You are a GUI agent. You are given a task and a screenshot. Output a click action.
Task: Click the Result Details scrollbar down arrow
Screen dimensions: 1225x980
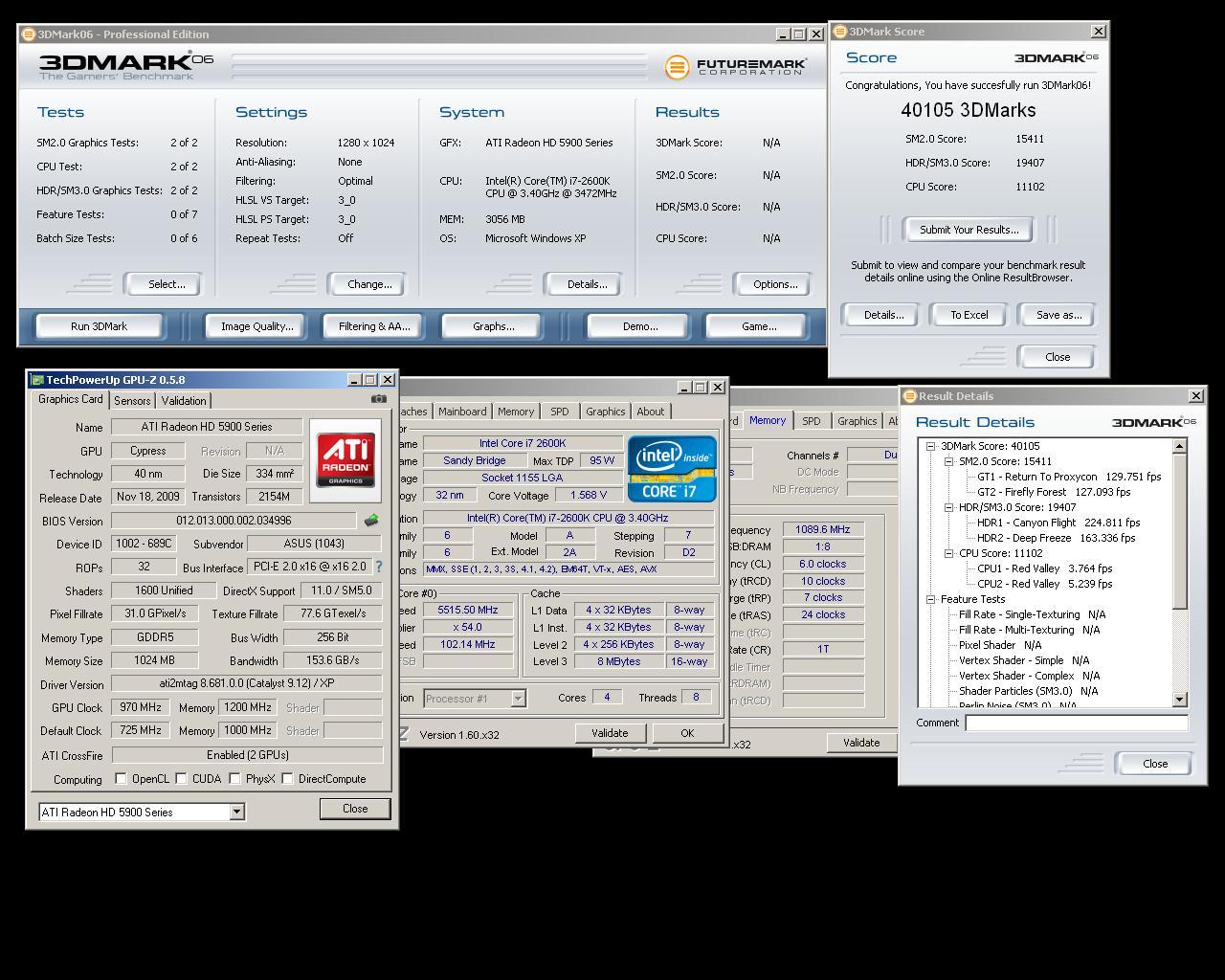coord(1180,700)
